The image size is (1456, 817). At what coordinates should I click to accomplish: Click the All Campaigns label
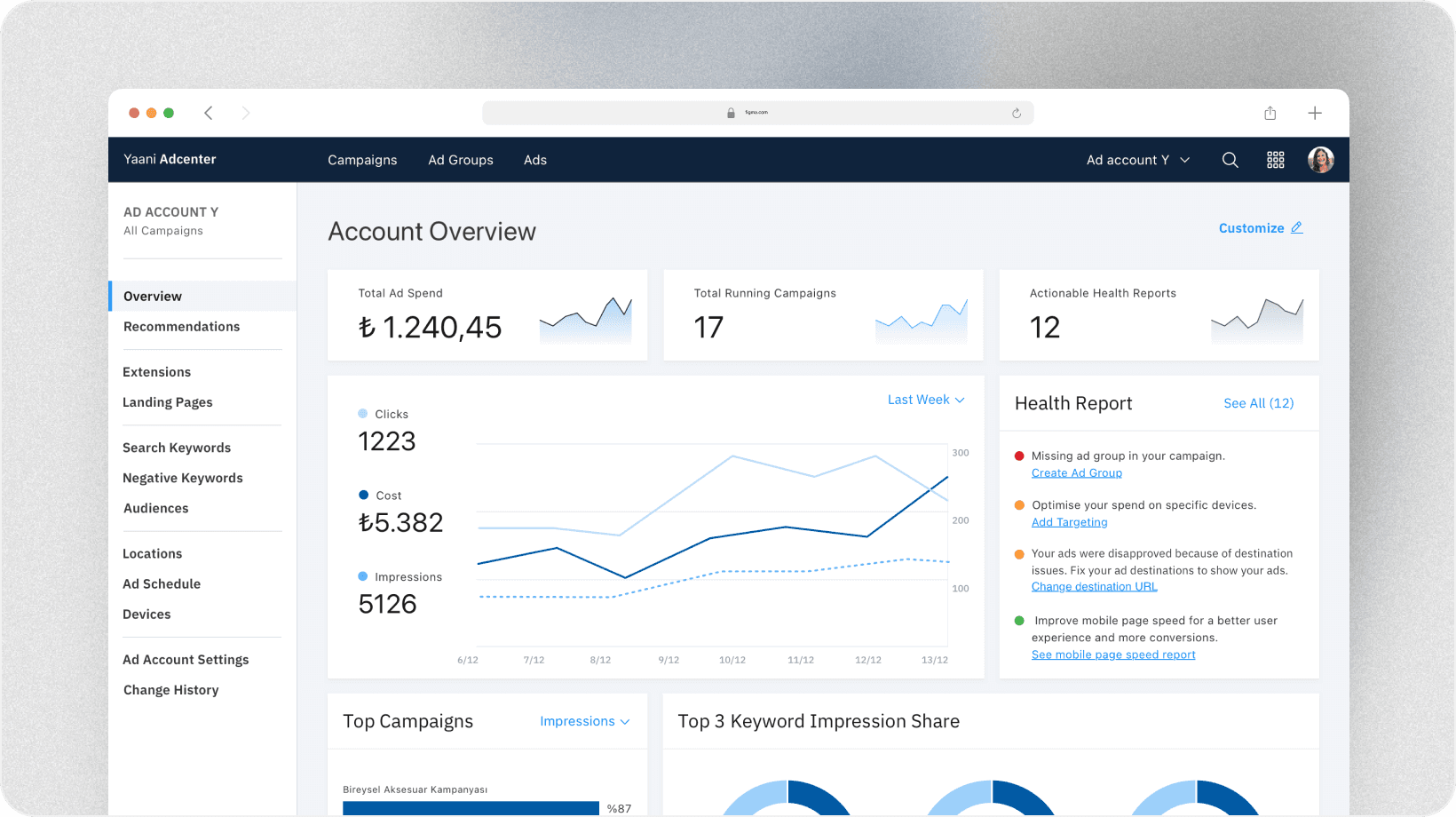click(x=163, y=231)
